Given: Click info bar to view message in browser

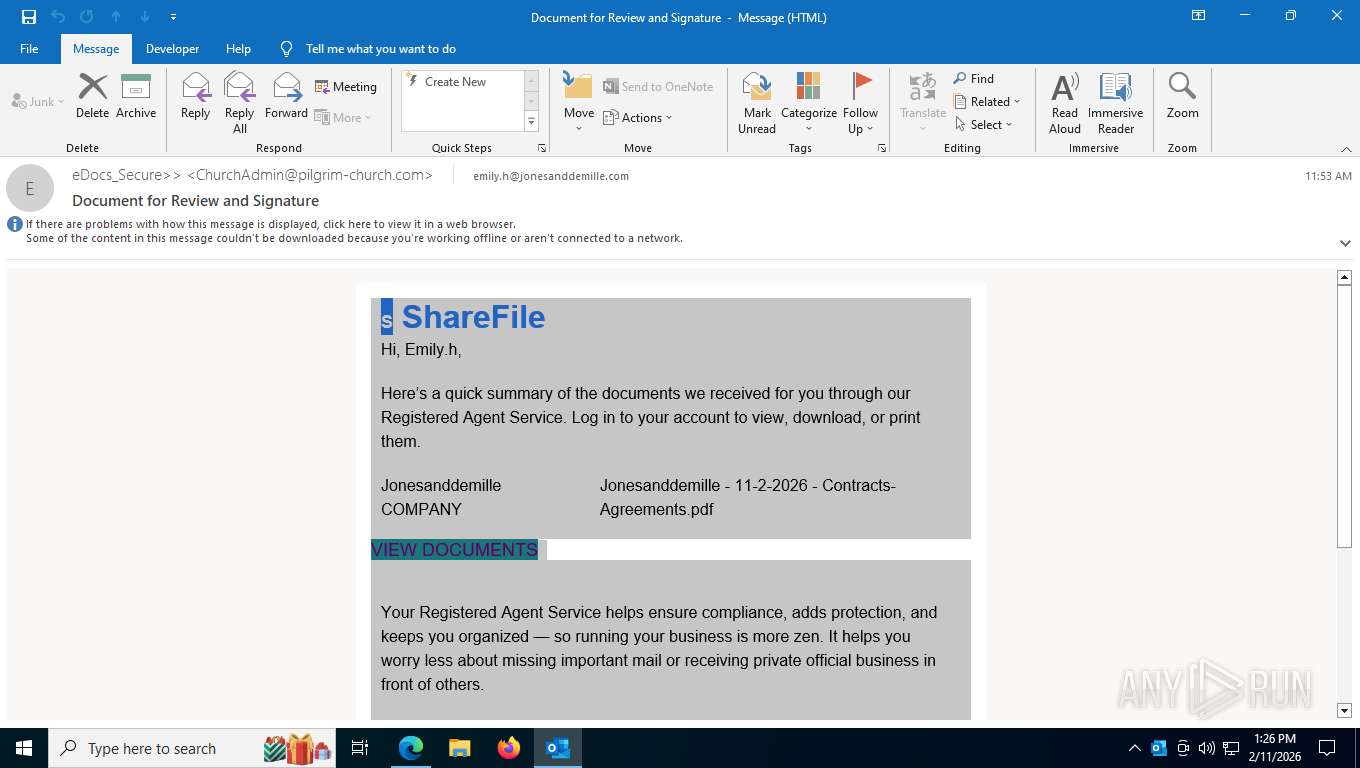Looking at the screenshot, I should click(271, 224).
